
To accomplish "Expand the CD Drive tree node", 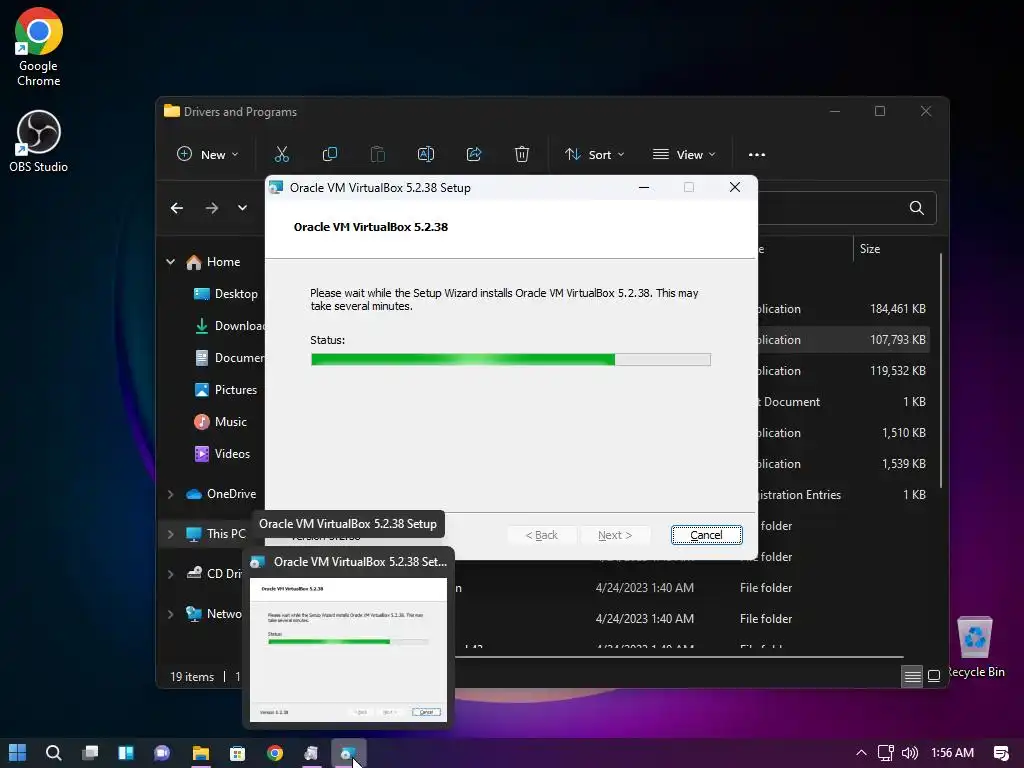I will 170,574.
